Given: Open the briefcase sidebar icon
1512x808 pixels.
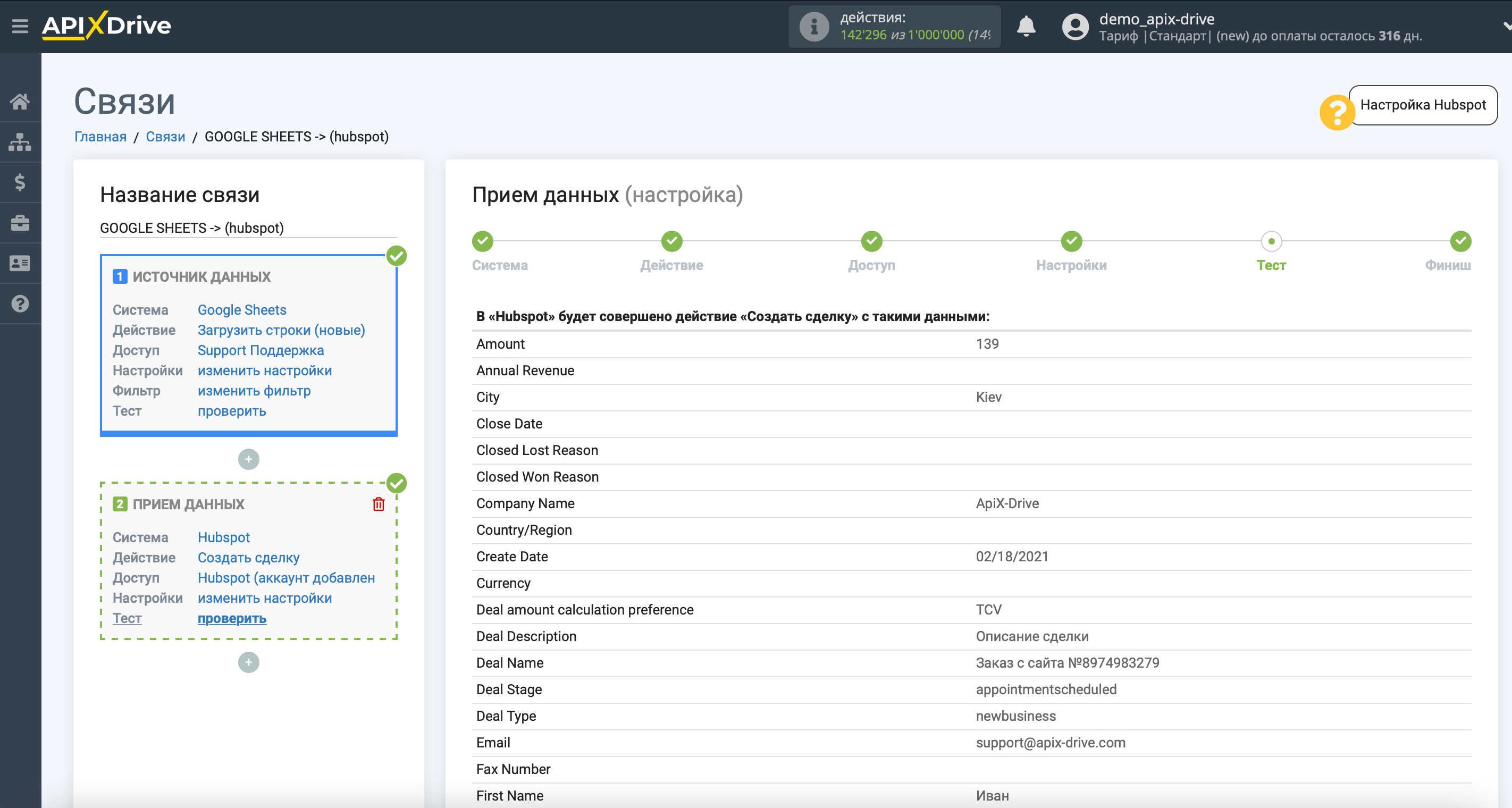Looking at the screenshot, I should coord(20,223).
